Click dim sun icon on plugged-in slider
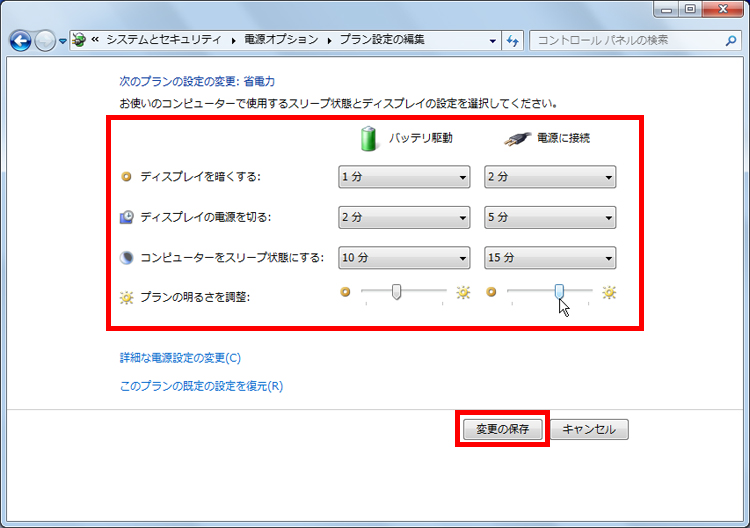The image size is (750, 528). point(491,292)
